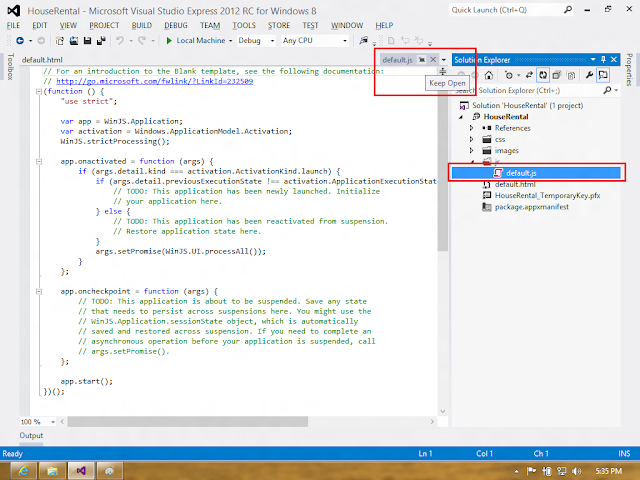Toggle Solution Explorer Refresh button

pyautogui.click(x=543, y=75)
